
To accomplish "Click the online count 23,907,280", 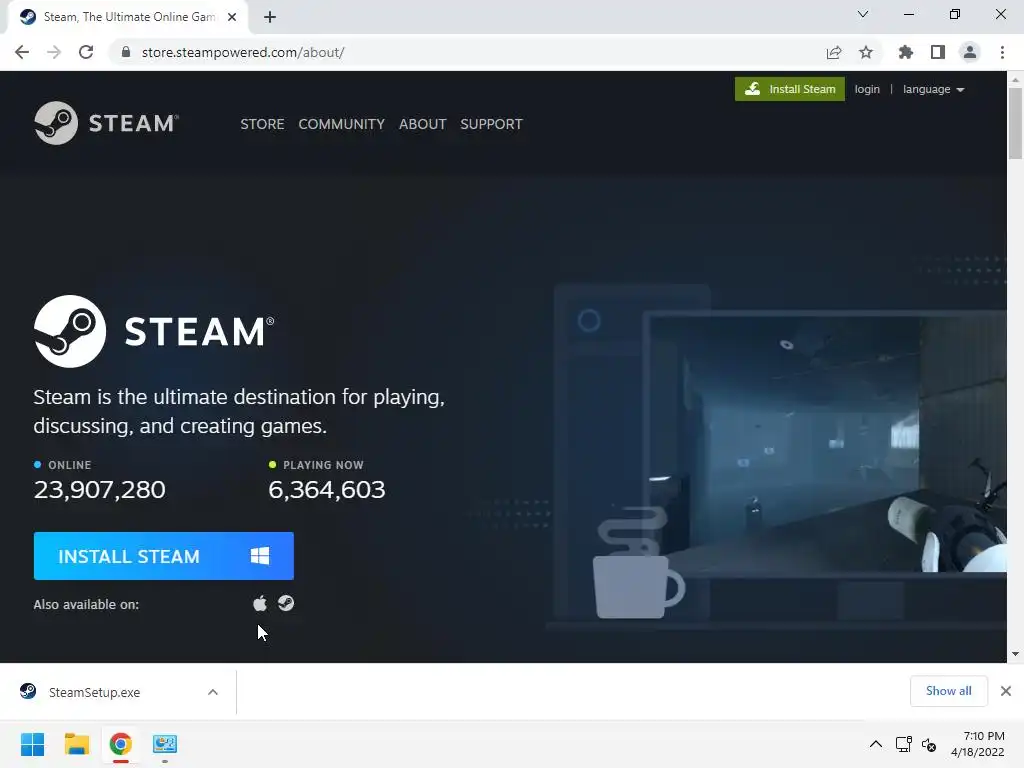I will [99, 489].
